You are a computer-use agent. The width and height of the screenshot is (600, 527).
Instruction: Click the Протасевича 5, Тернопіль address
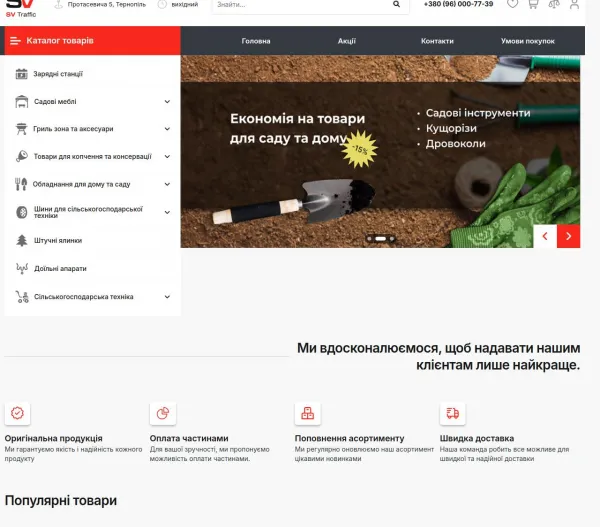[x=107, y=5]
